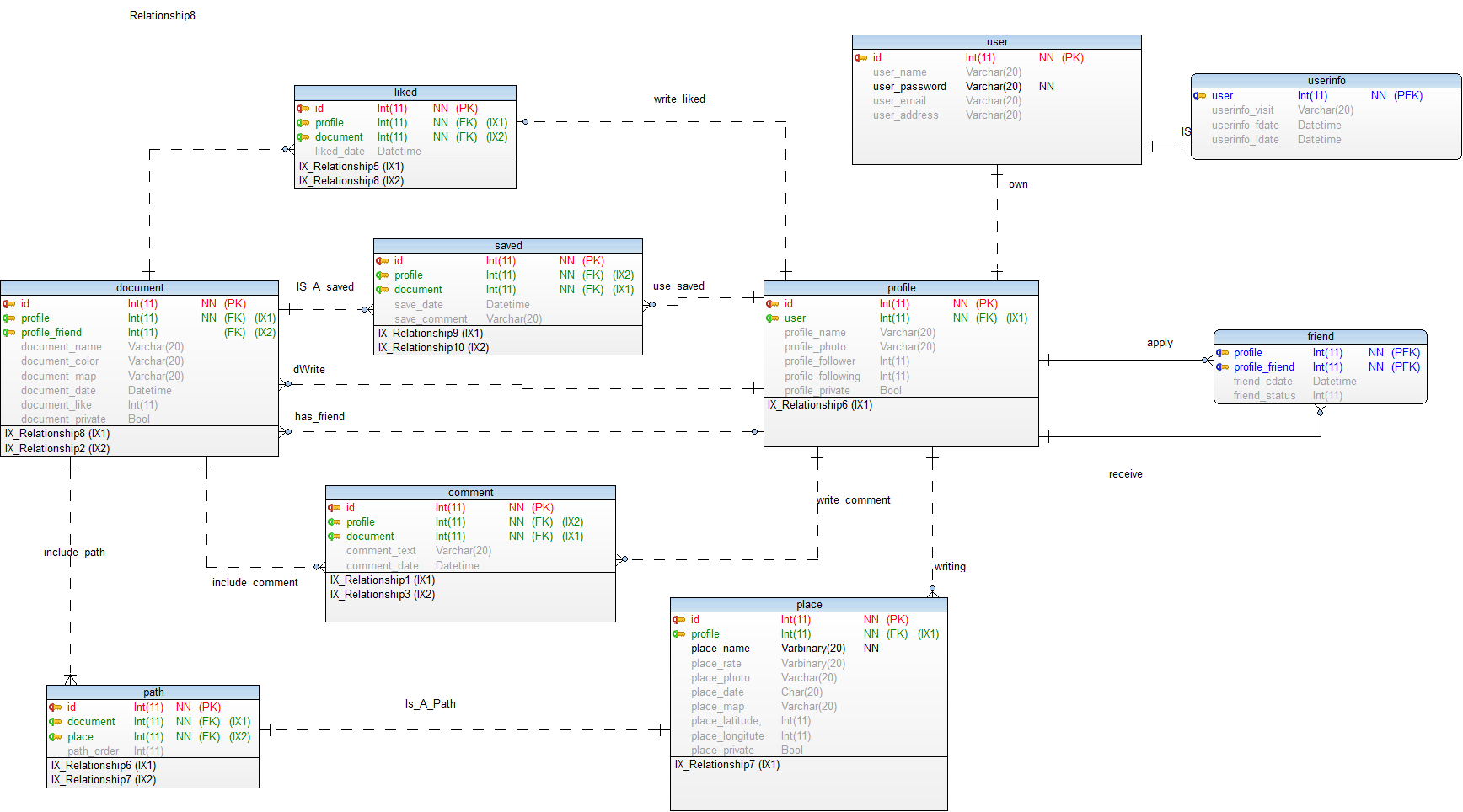Viewport: 1463px width, 812px height.
Task: Click the 'use saved' relationship label
Action: click(x=678, y=286)
